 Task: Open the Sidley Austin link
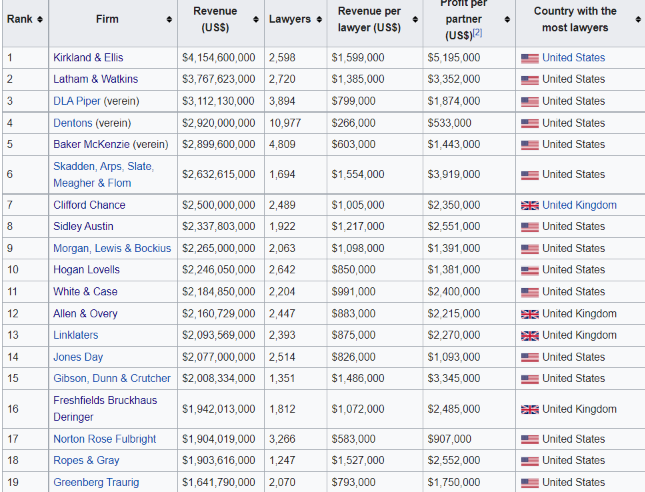point(83,226)
